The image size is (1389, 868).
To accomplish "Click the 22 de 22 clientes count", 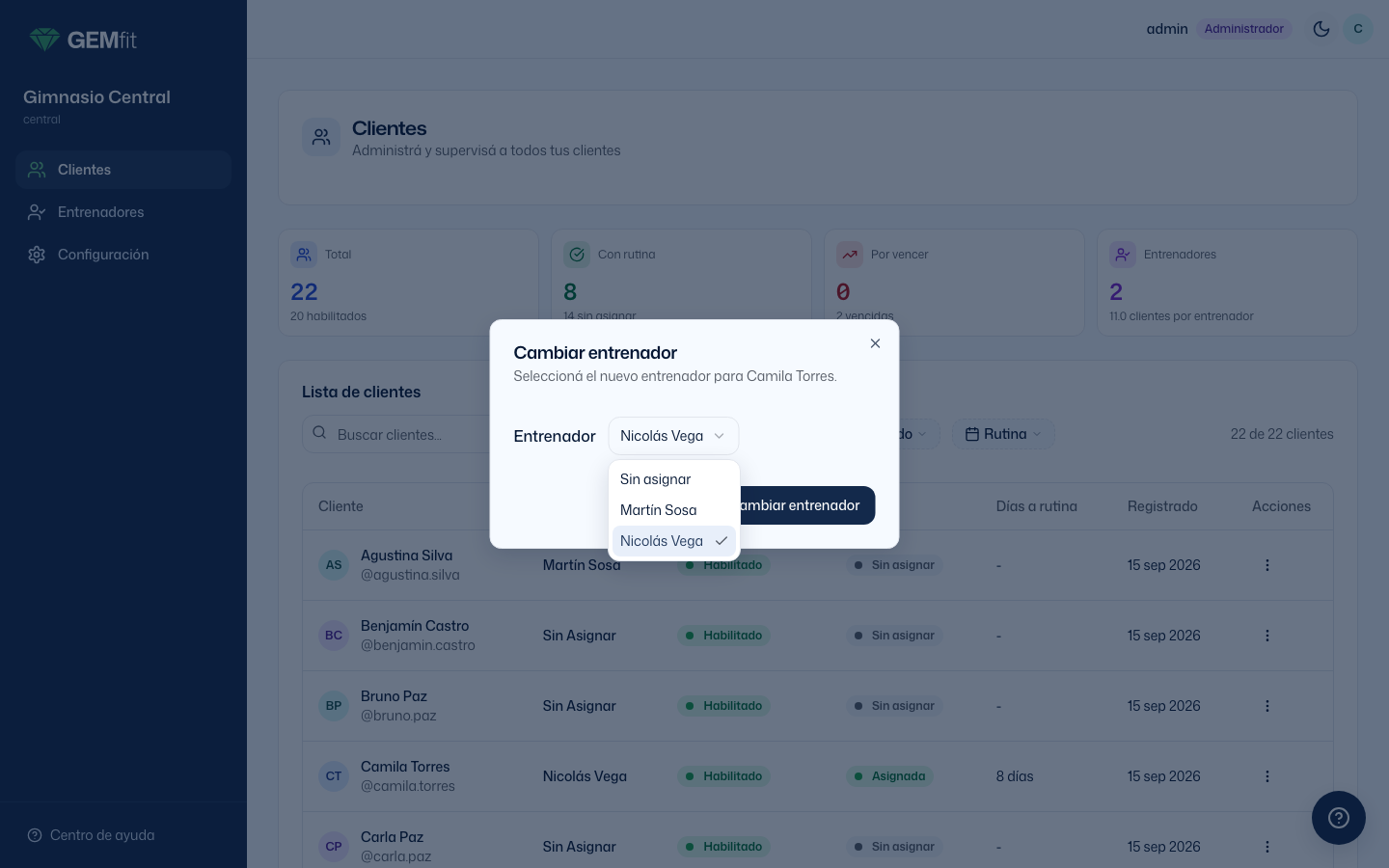I will pyautogui.click(x=1282, y=434).
